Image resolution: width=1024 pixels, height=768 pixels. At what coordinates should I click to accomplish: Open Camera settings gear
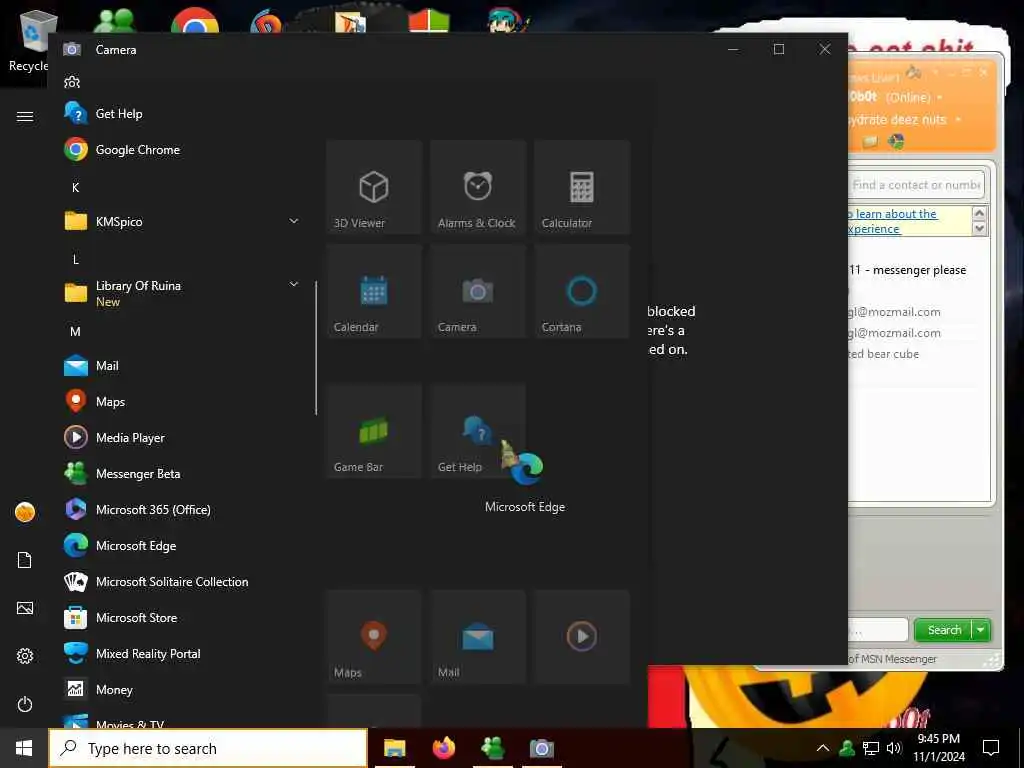(72, 82)
